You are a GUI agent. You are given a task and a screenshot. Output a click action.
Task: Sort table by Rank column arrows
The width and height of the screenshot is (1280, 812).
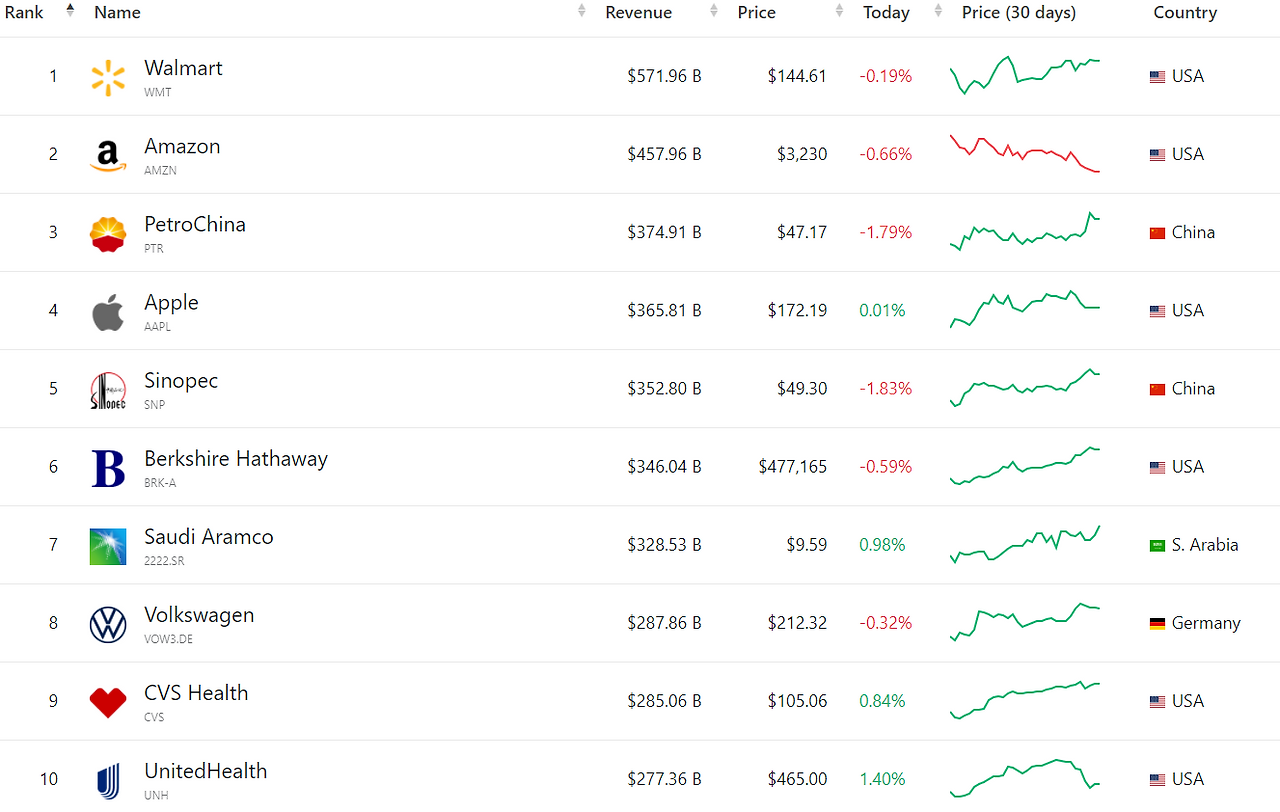(x=70, y=12)
